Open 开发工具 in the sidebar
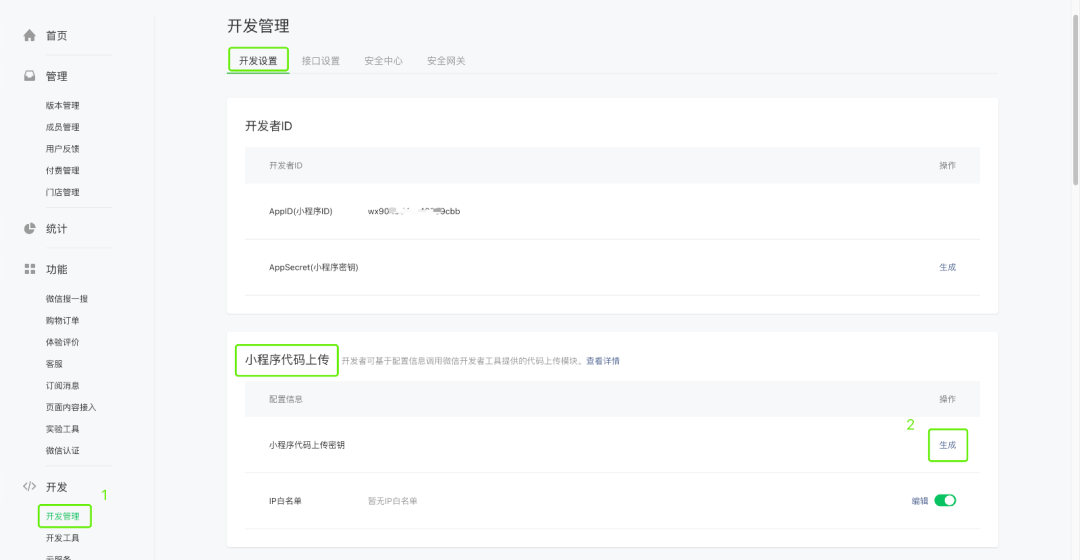 63,538
